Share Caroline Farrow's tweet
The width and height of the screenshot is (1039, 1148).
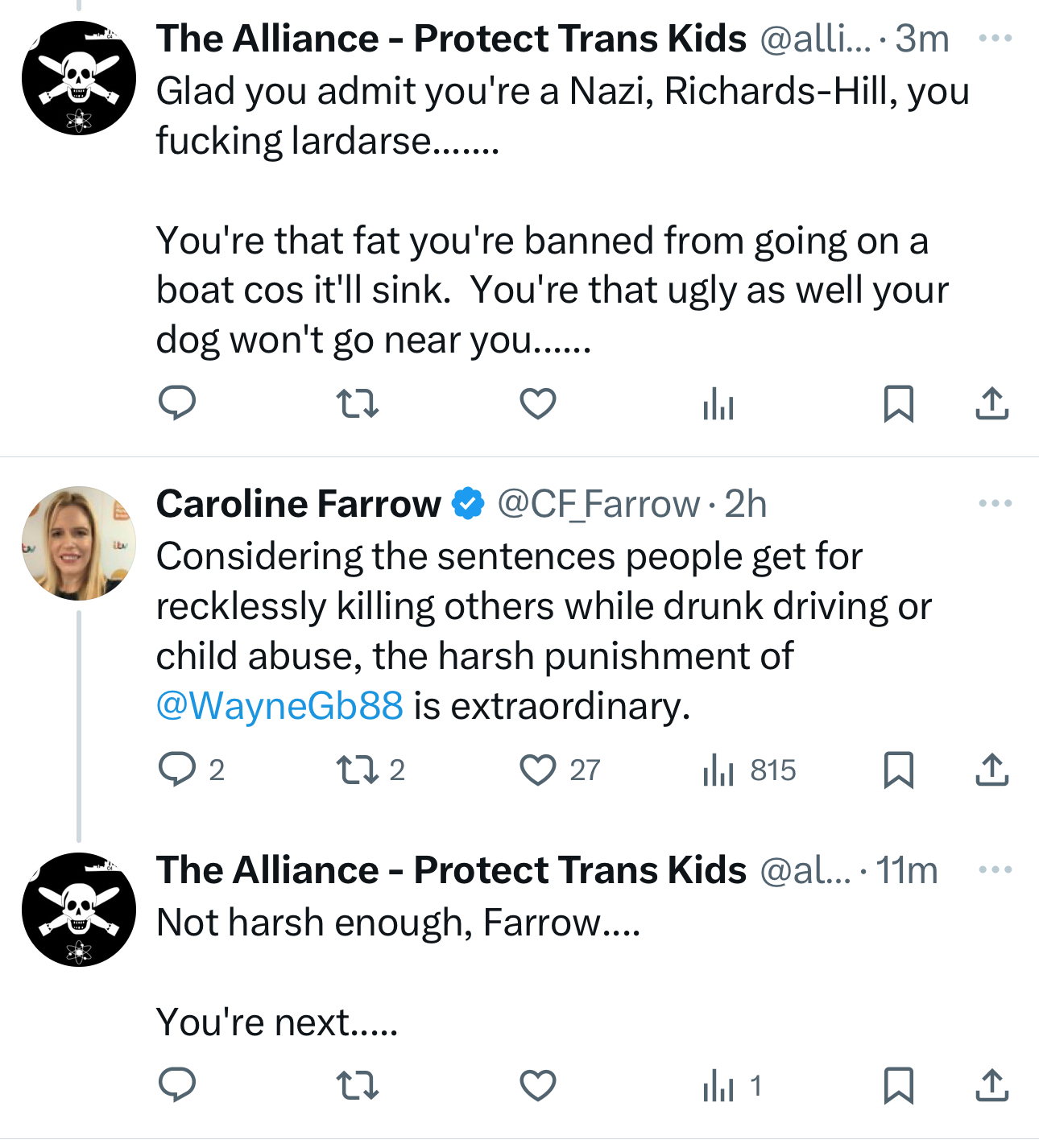[991, 770]
